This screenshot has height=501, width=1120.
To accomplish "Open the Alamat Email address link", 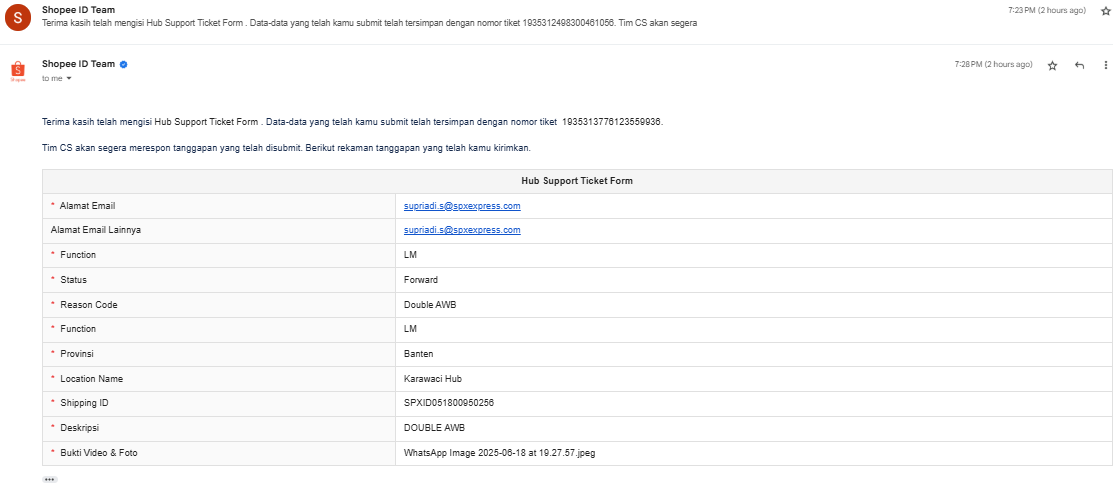I will (462, 206).
